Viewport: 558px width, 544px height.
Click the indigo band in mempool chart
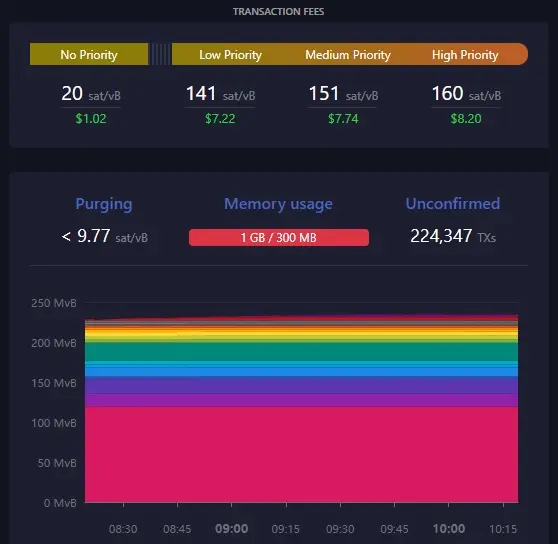[x=301, y=385]
